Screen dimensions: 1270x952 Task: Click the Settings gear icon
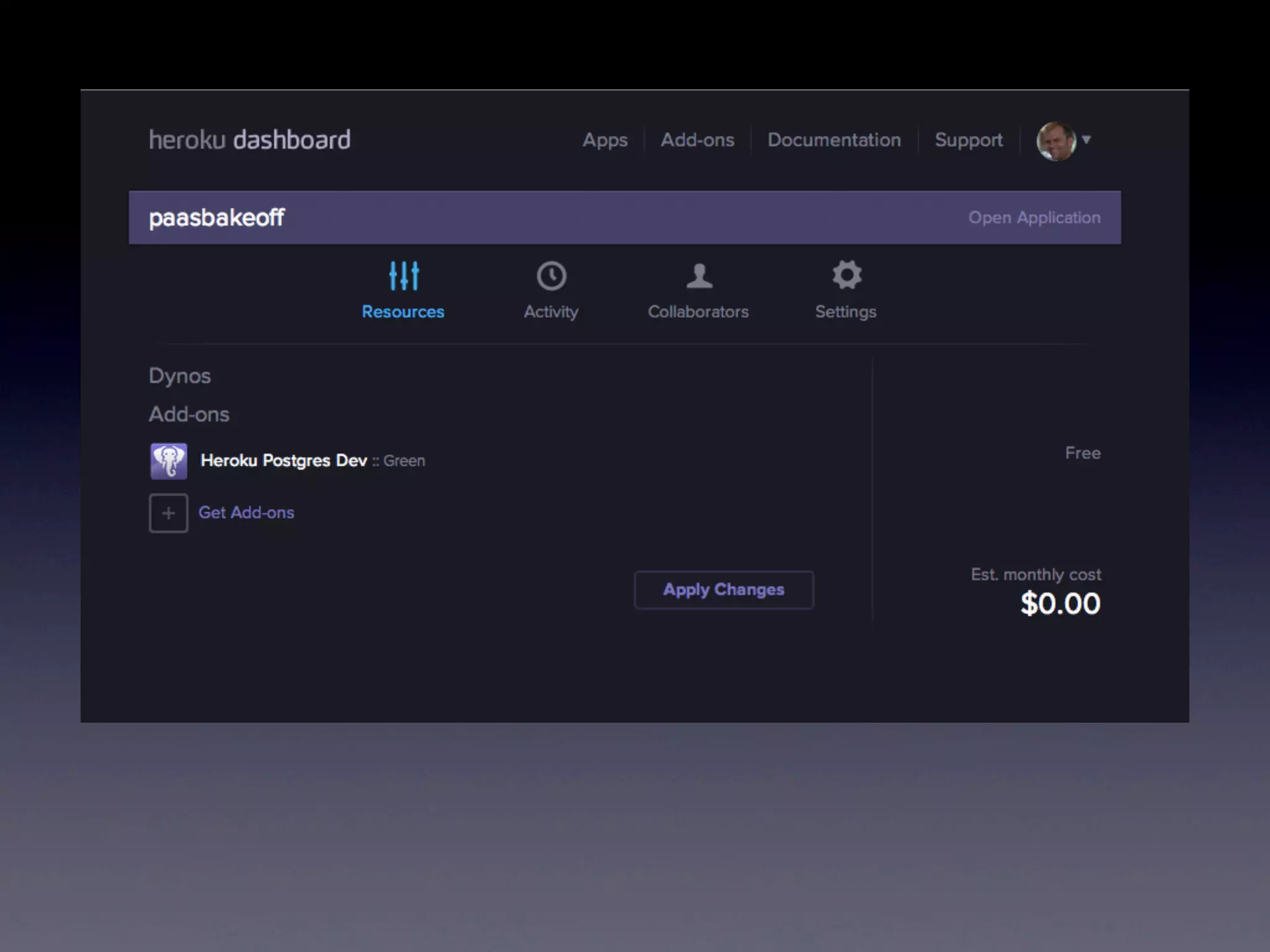pos(846,275)
